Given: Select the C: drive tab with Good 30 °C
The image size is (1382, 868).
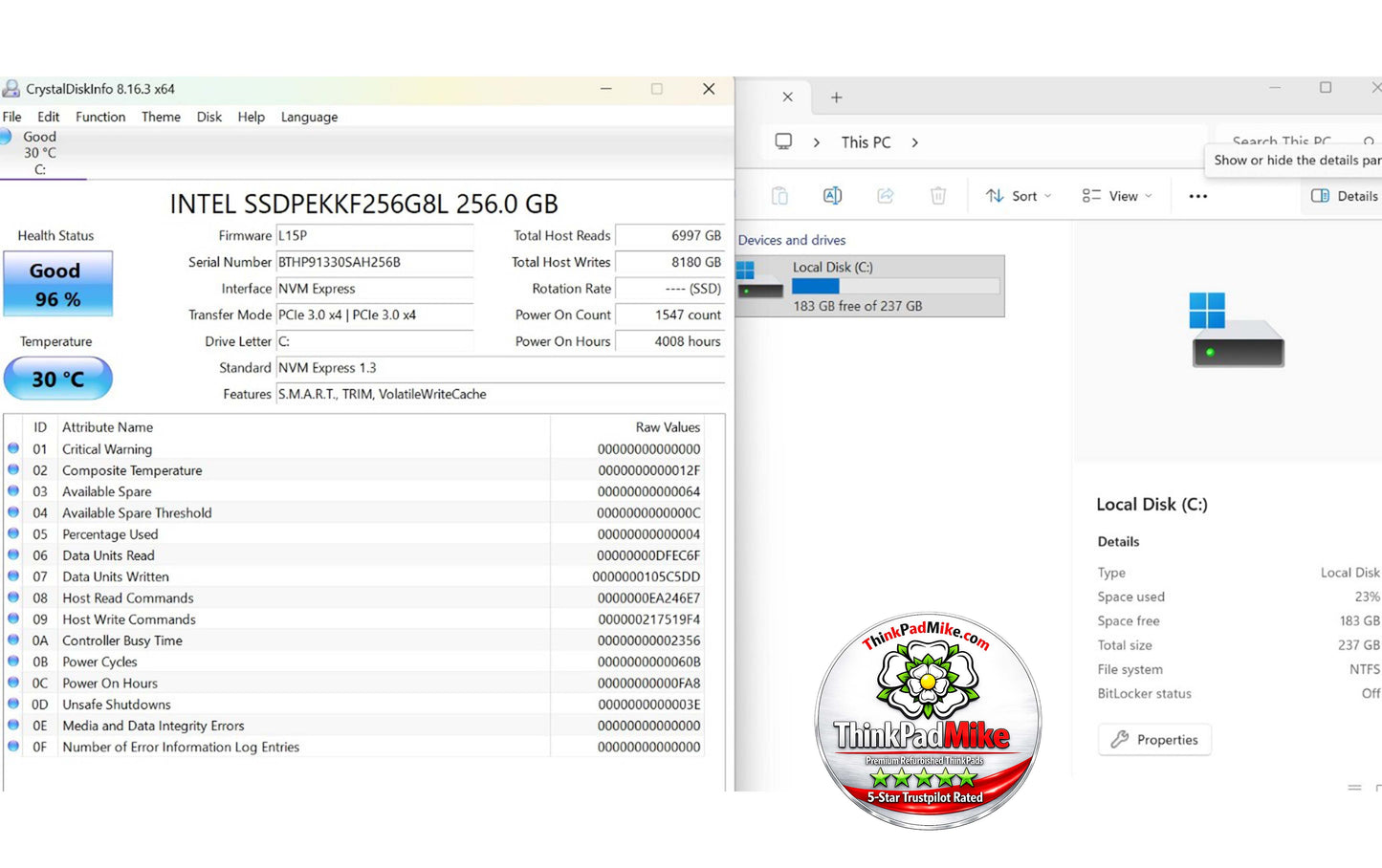Looking at the screenshot, I should pos(40,153).
